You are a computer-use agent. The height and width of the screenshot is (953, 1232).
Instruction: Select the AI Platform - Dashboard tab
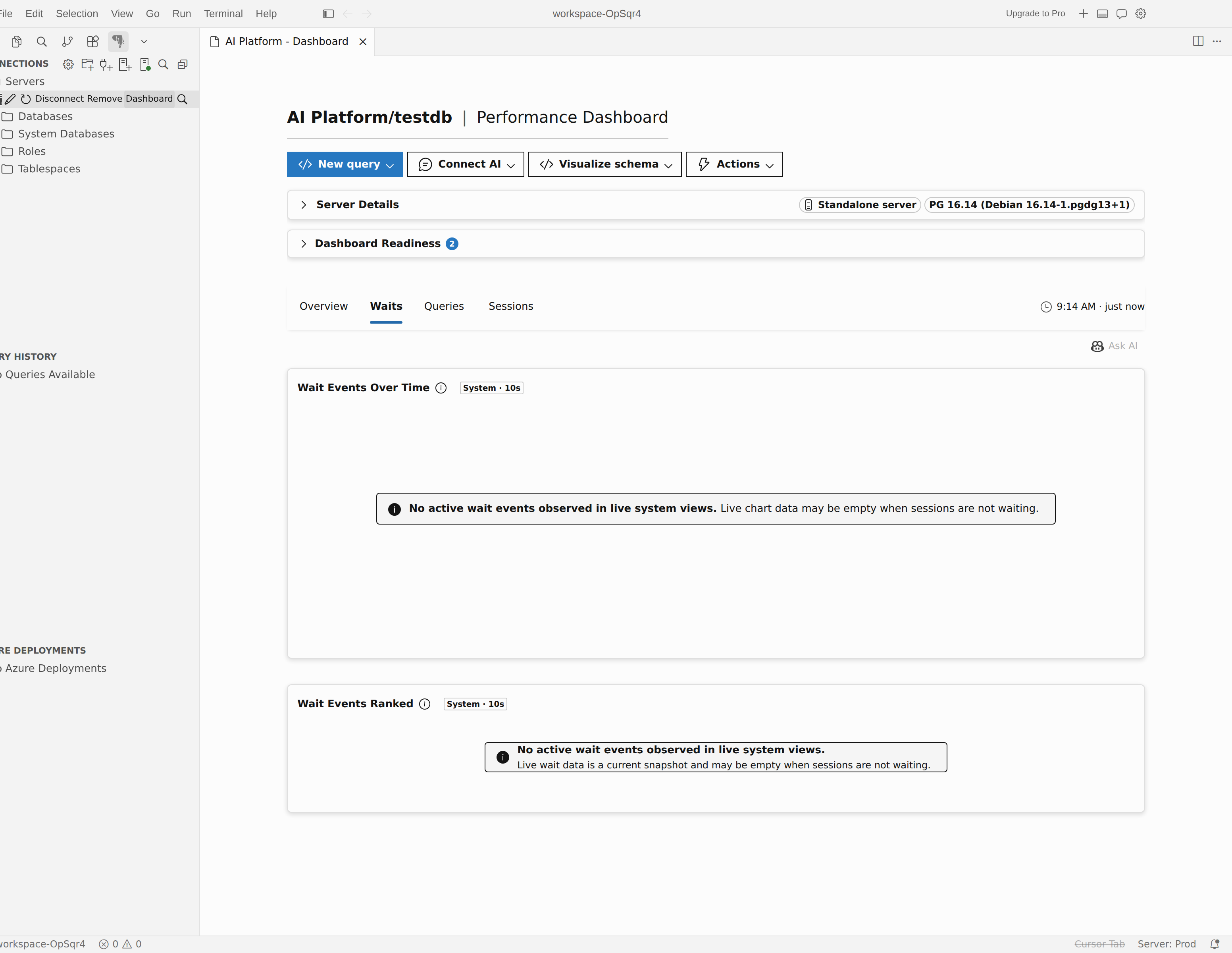tap(287, 41)
